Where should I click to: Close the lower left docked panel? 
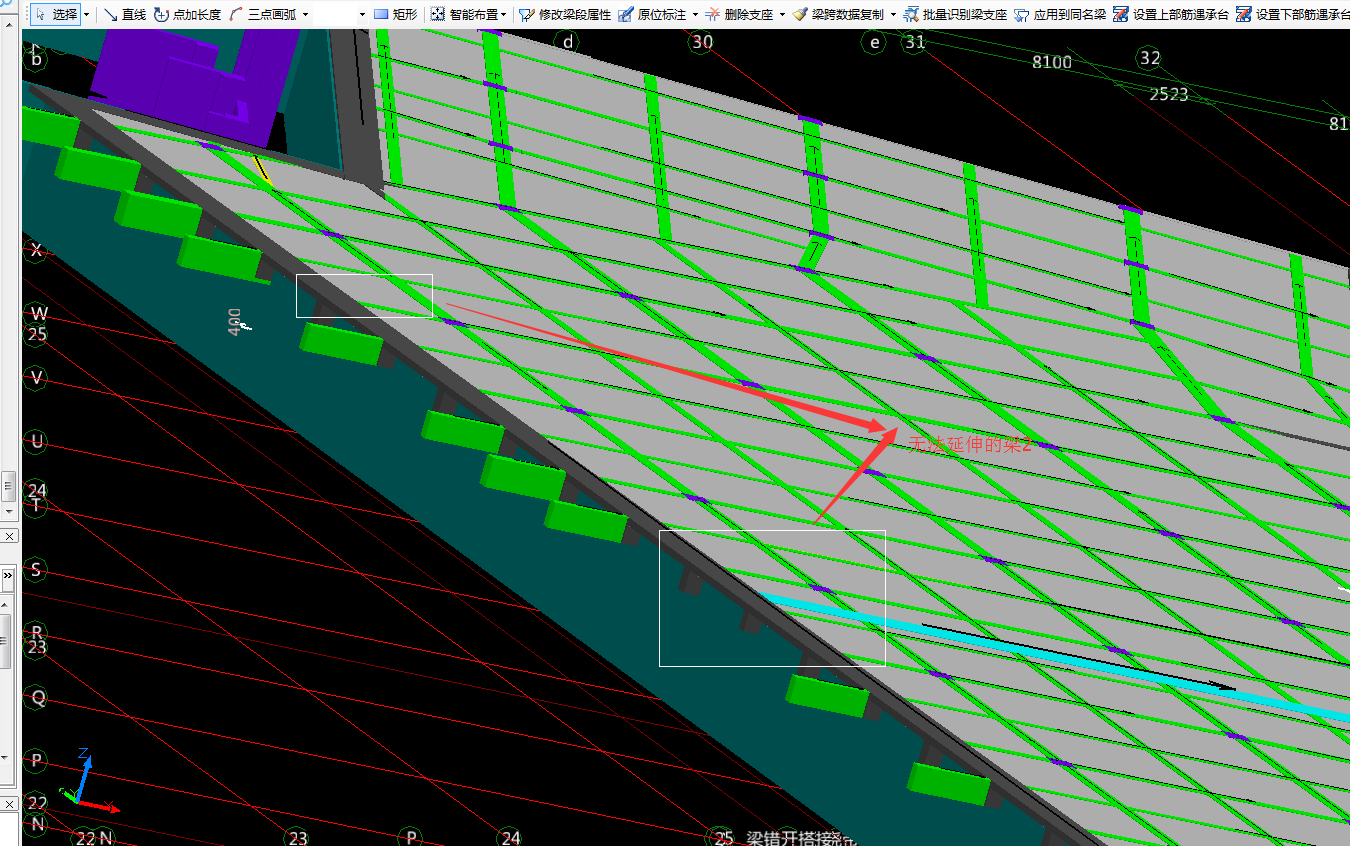(9, 804)
